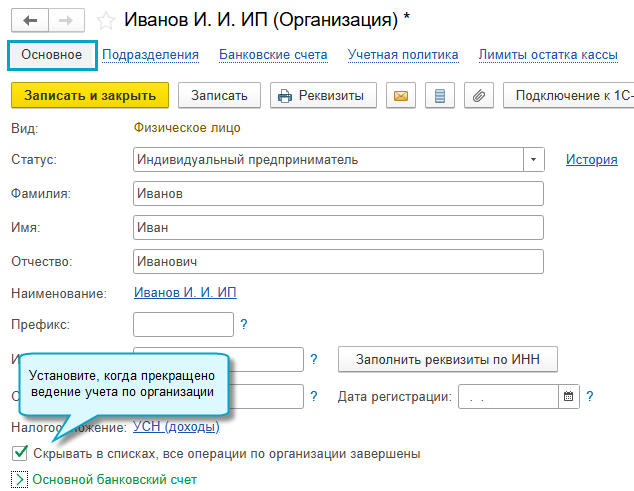634x491 pixels.
Task: Open attached files with the paperclip icon
Action: point(478,95)
